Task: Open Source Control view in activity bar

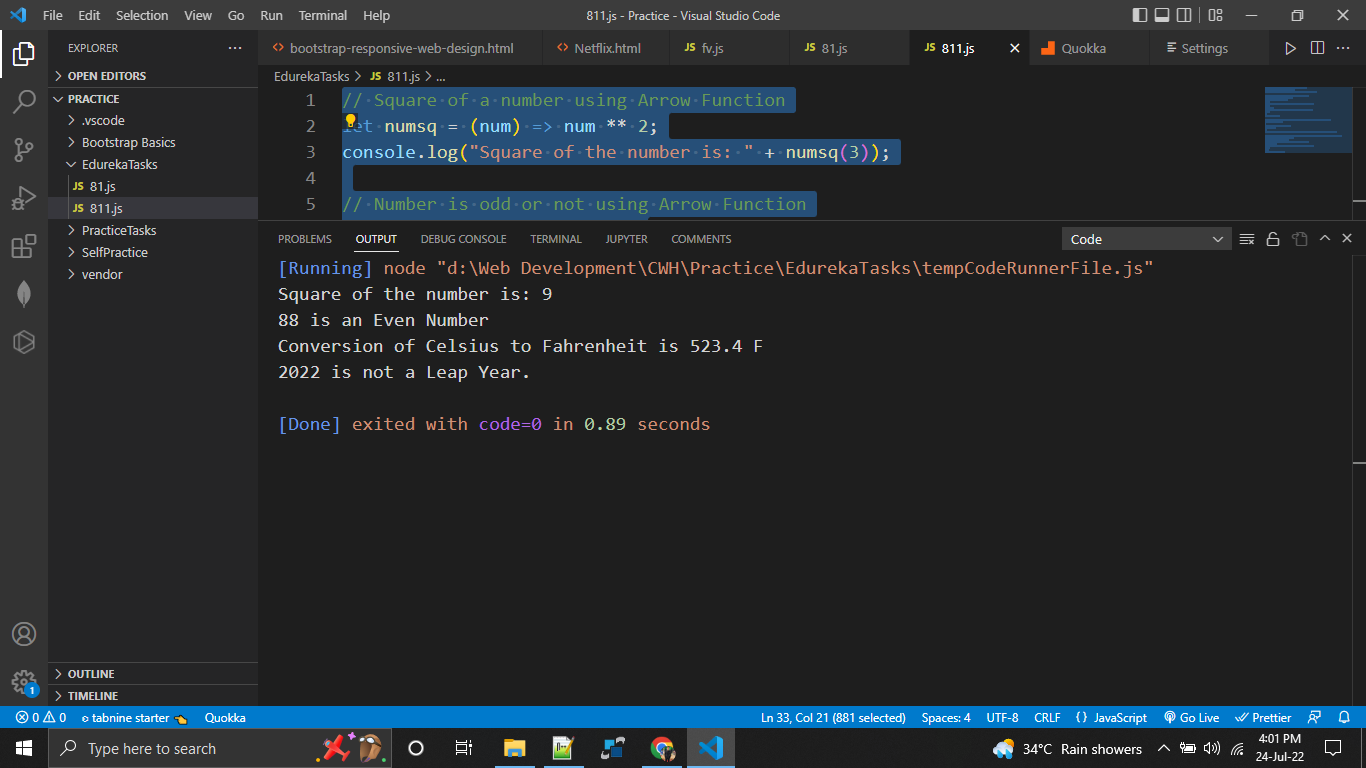Action: point(24,146)
